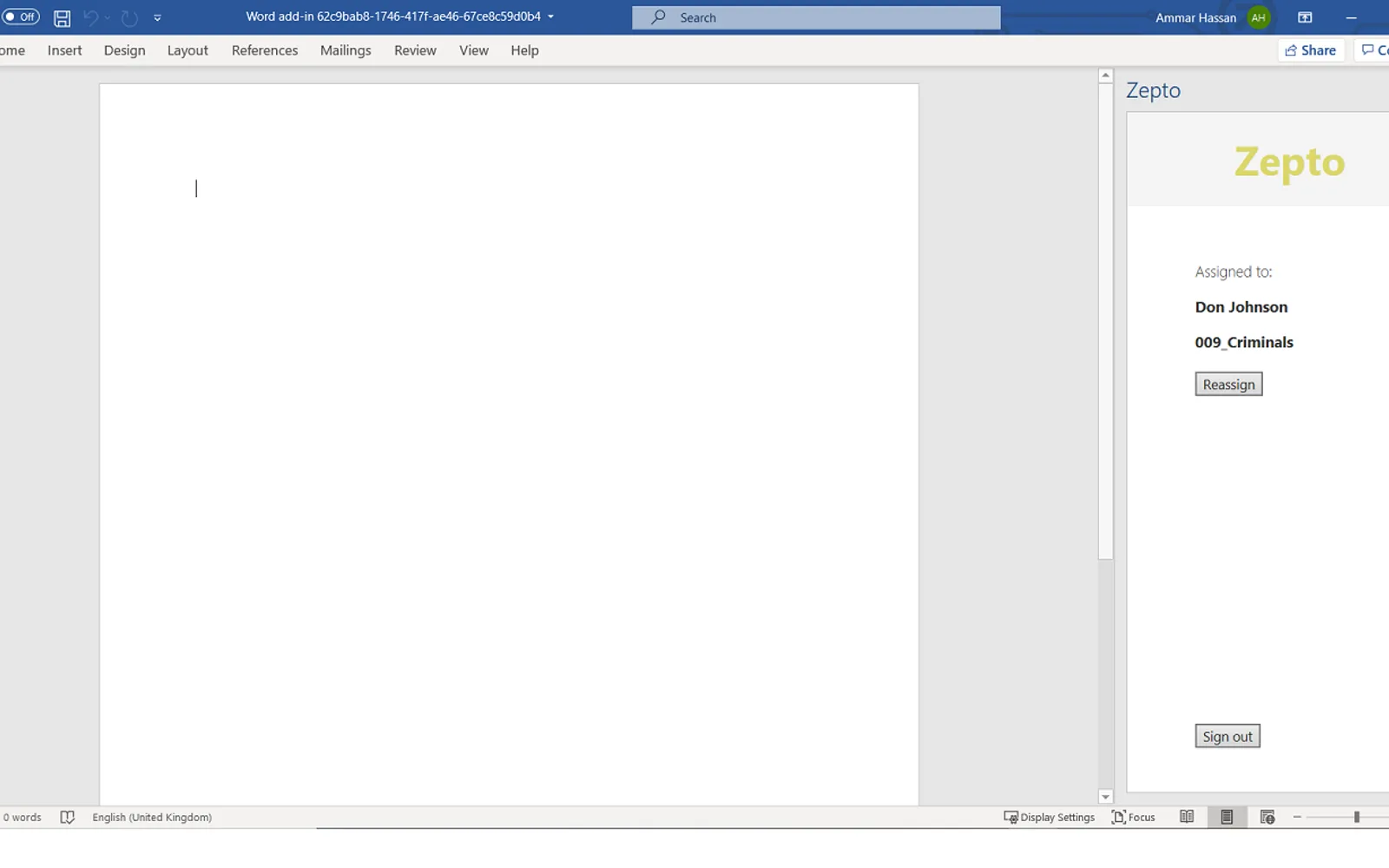1389x868 pixels.
Task: Click the zoom out minus button
Action: (1297, 817)
